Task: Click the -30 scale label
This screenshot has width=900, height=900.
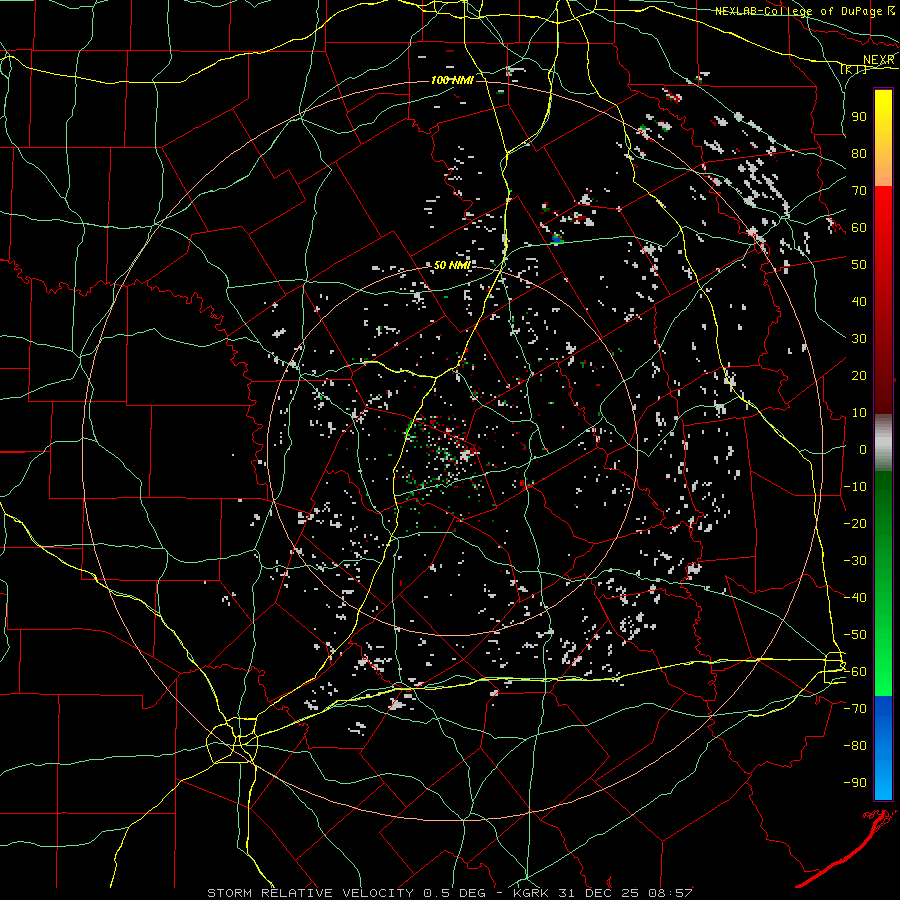Action: pyautogui.click(x=855, y=561)
